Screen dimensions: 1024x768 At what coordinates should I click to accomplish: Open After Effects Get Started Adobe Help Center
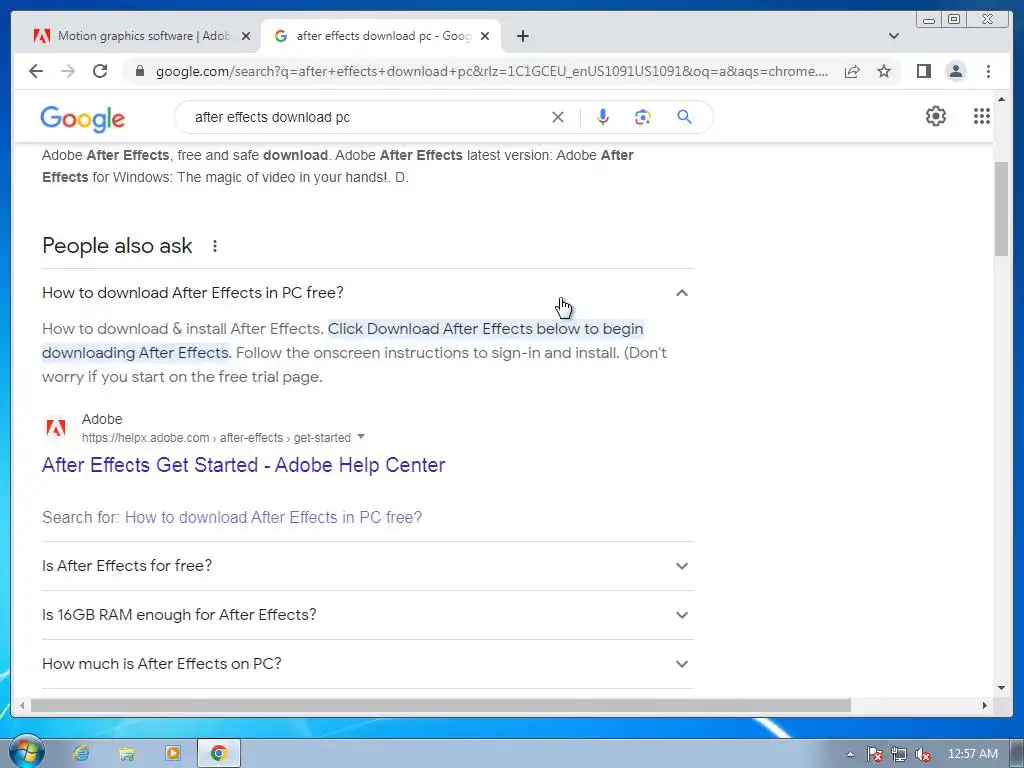(x=244, y=465)
